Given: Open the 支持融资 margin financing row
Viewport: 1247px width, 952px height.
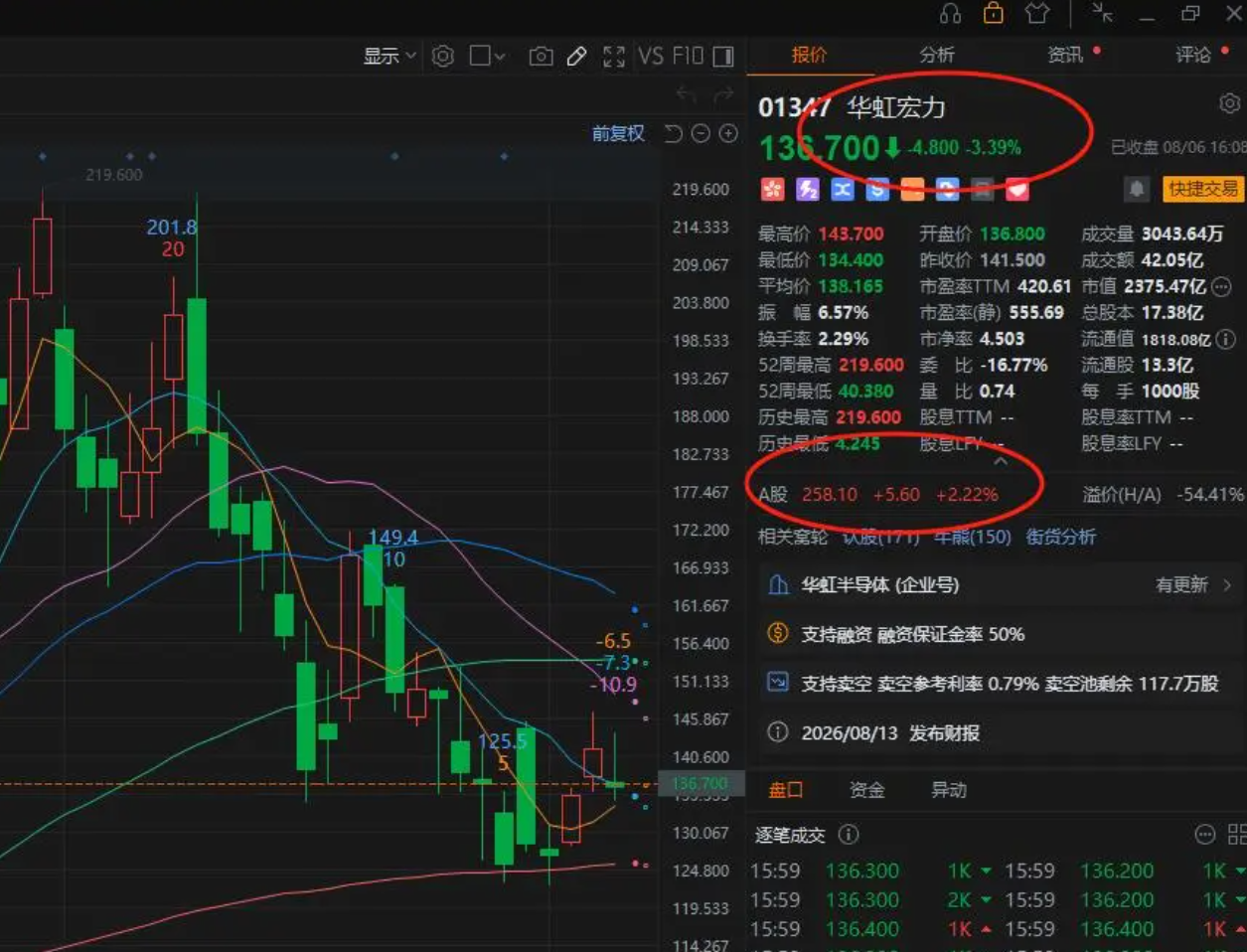Looking at the screenshot, I should (1001, 634).
